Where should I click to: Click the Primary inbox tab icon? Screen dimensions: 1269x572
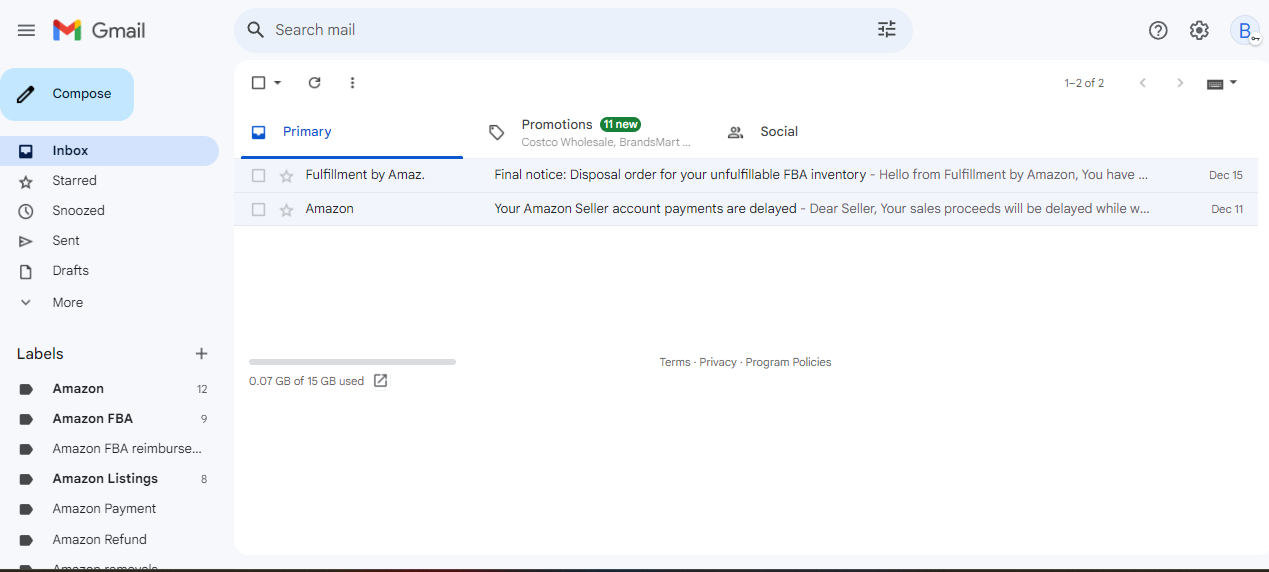click(x=259, y=132)
